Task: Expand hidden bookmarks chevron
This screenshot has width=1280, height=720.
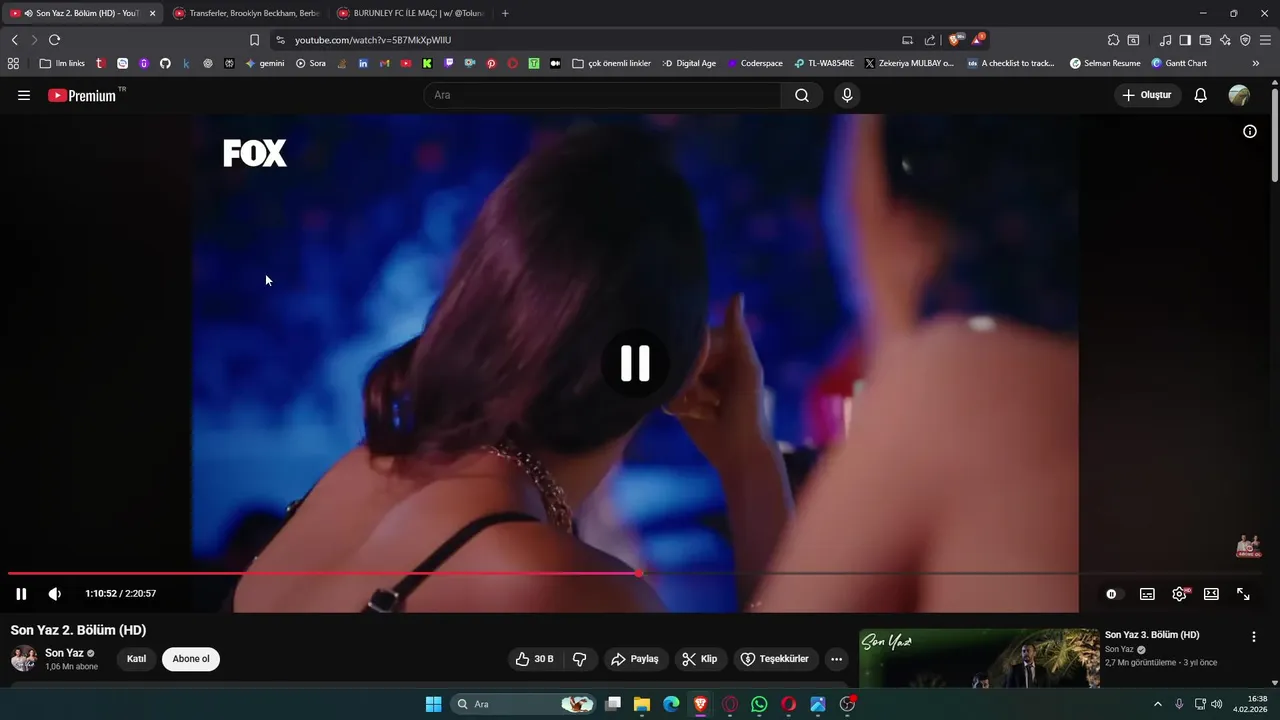Action: point(1255,63)
